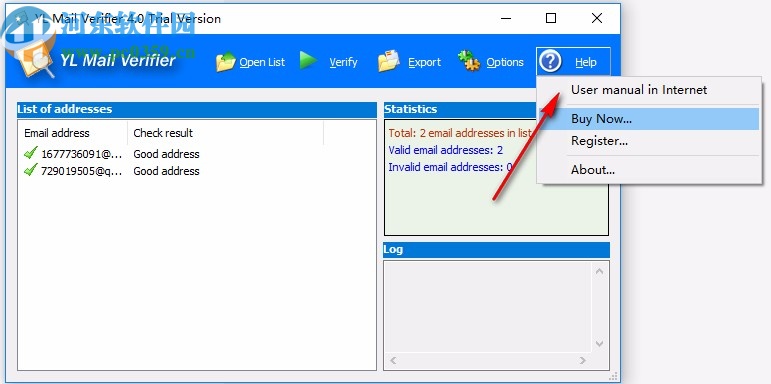Click Log horizontal scrollbar left arrow
Screen dimensions: 771x384
coord(393,360)
